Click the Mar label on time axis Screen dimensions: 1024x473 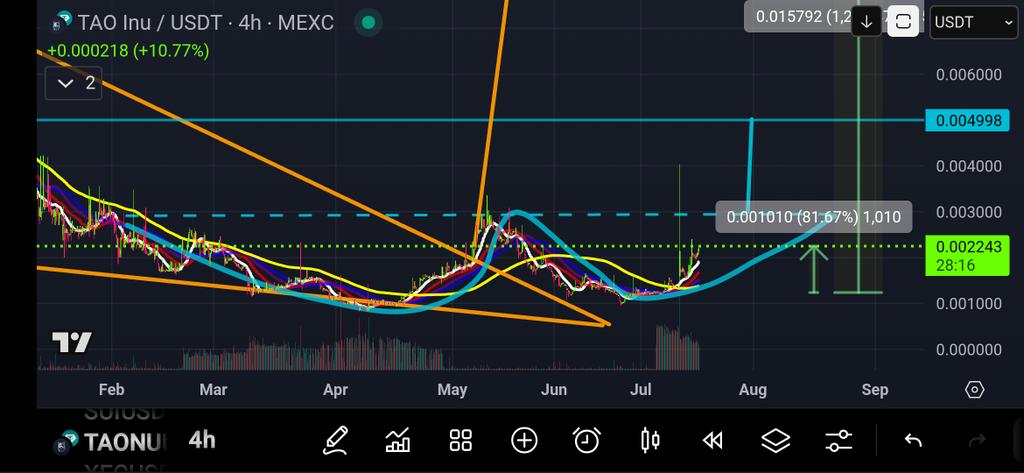214,390
